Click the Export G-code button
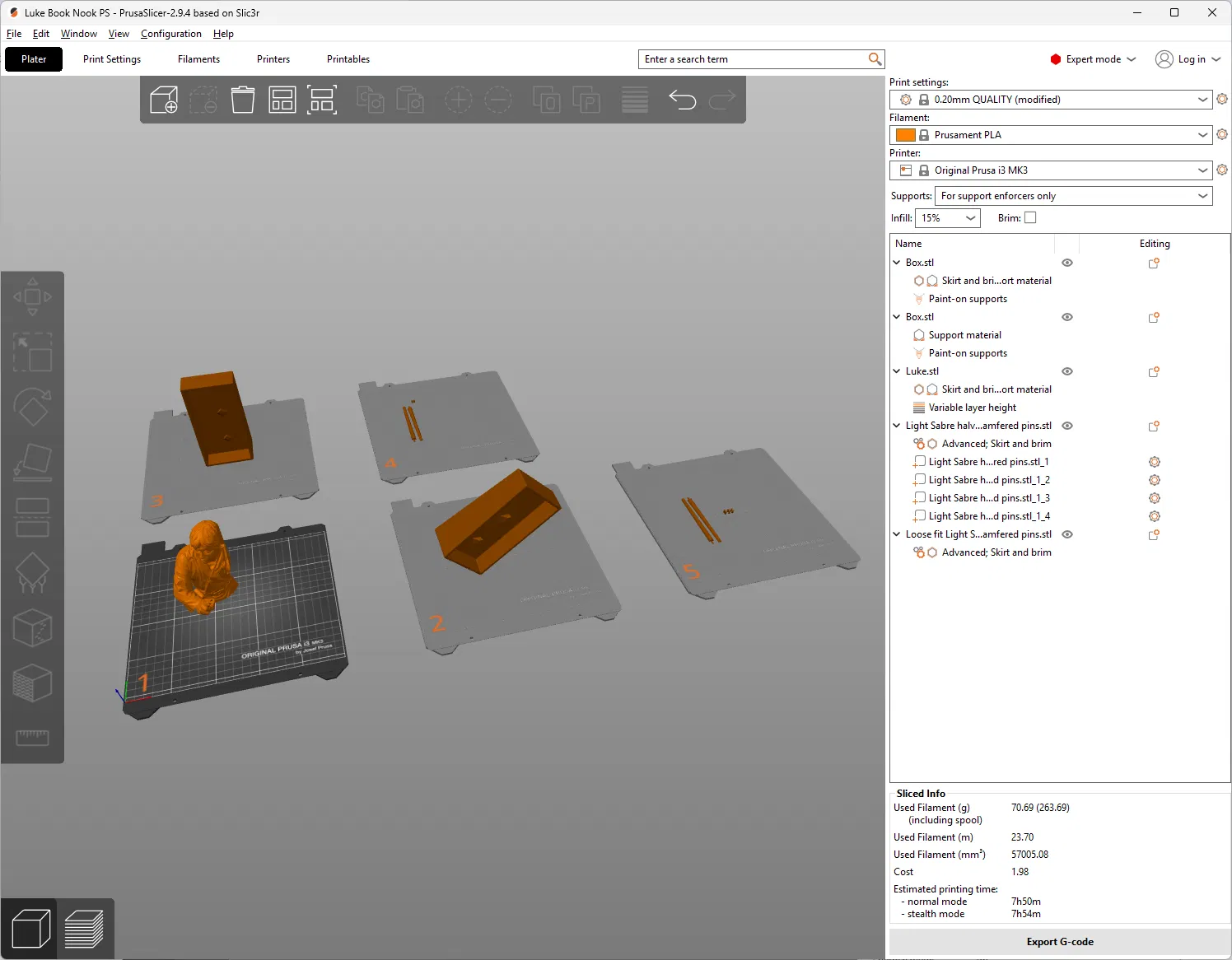 click(x=1060, y=942)
